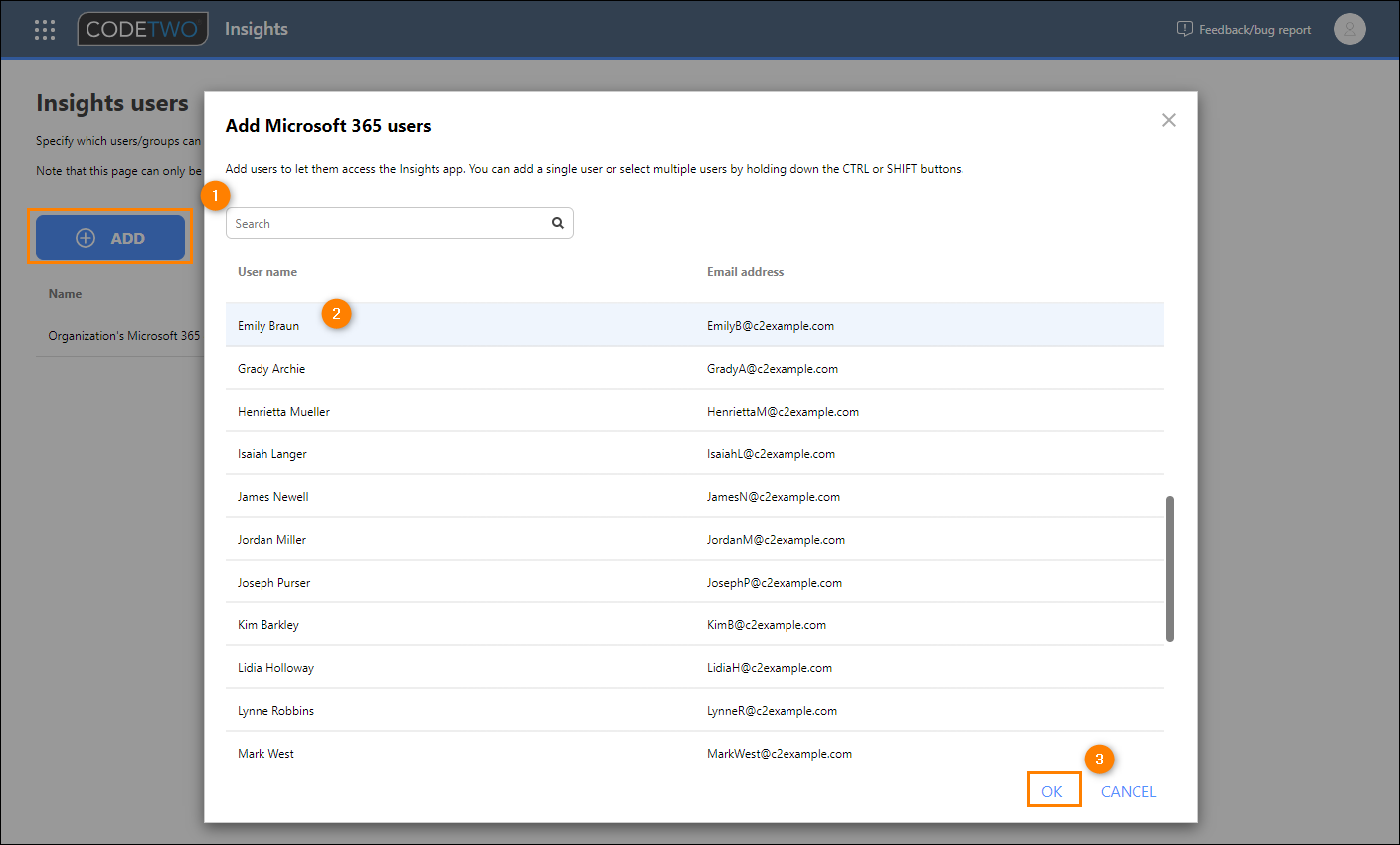Click the ADD button on Insights users page
The height and width of the screenshot is (845, 1400).
[x=110, y=238]
